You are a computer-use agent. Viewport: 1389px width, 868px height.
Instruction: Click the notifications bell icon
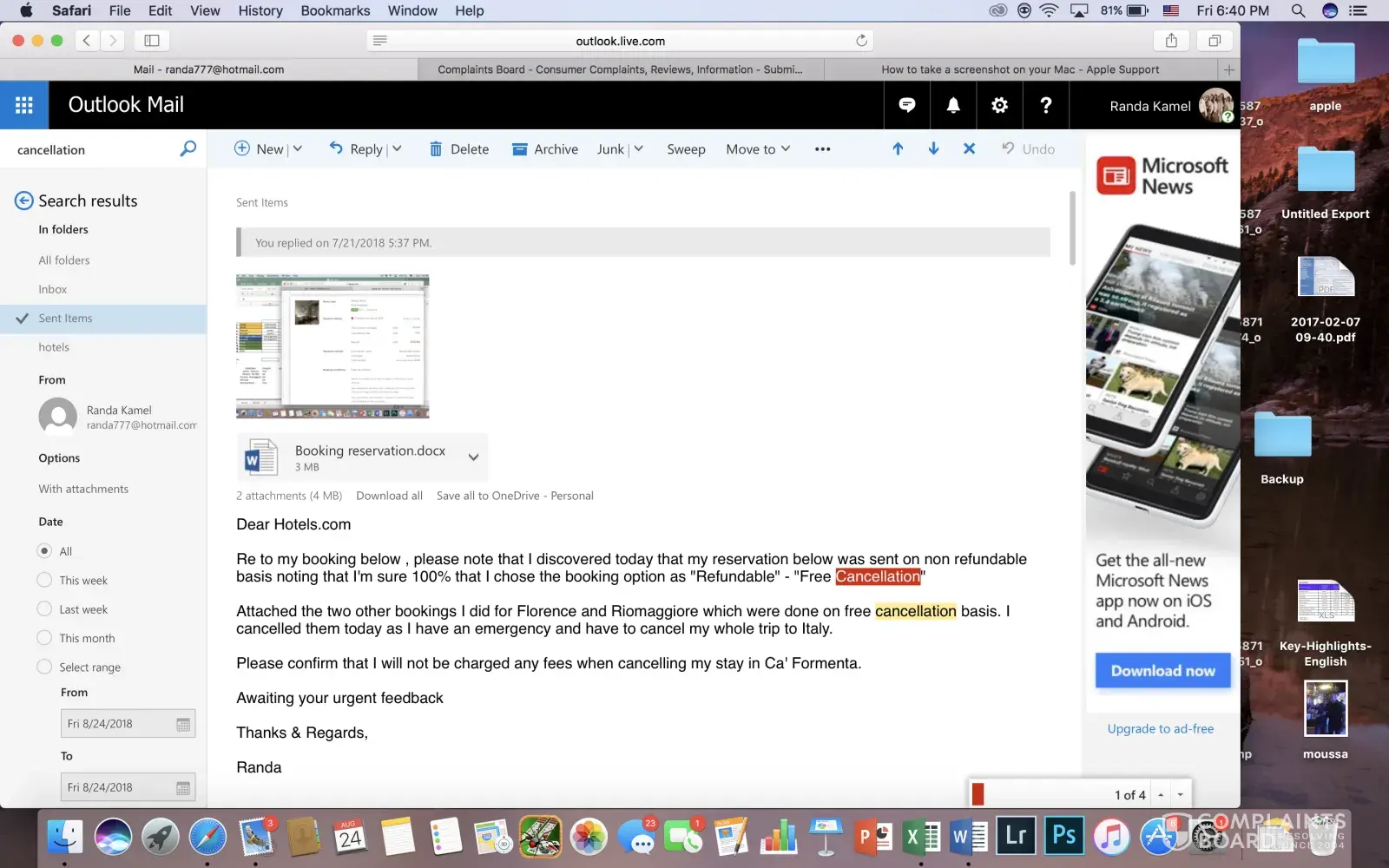(x=953, y=105)
